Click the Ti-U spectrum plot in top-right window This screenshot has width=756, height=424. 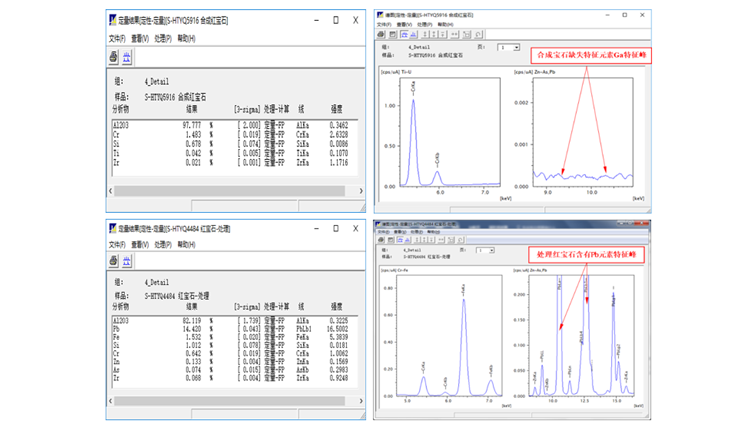447,135
